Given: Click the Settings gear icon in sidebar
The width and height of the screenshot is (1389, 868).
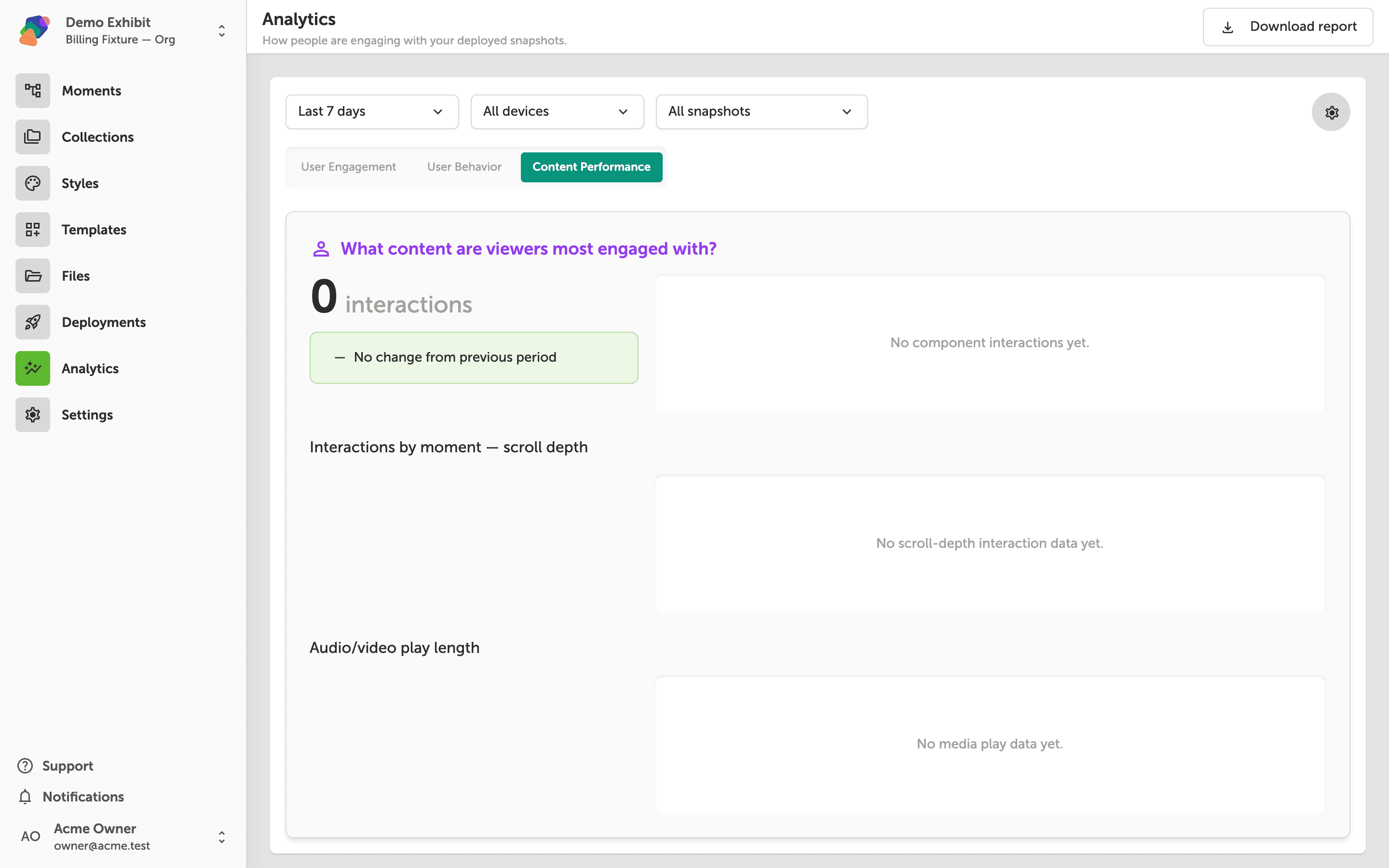Looking at the screenshot, I should pos(33,415).
